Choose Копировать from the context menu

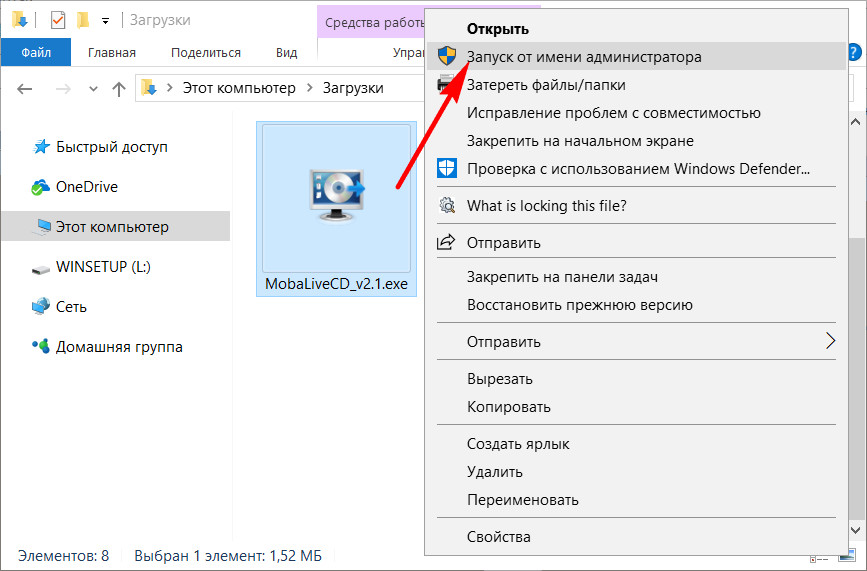coord(508,407)
